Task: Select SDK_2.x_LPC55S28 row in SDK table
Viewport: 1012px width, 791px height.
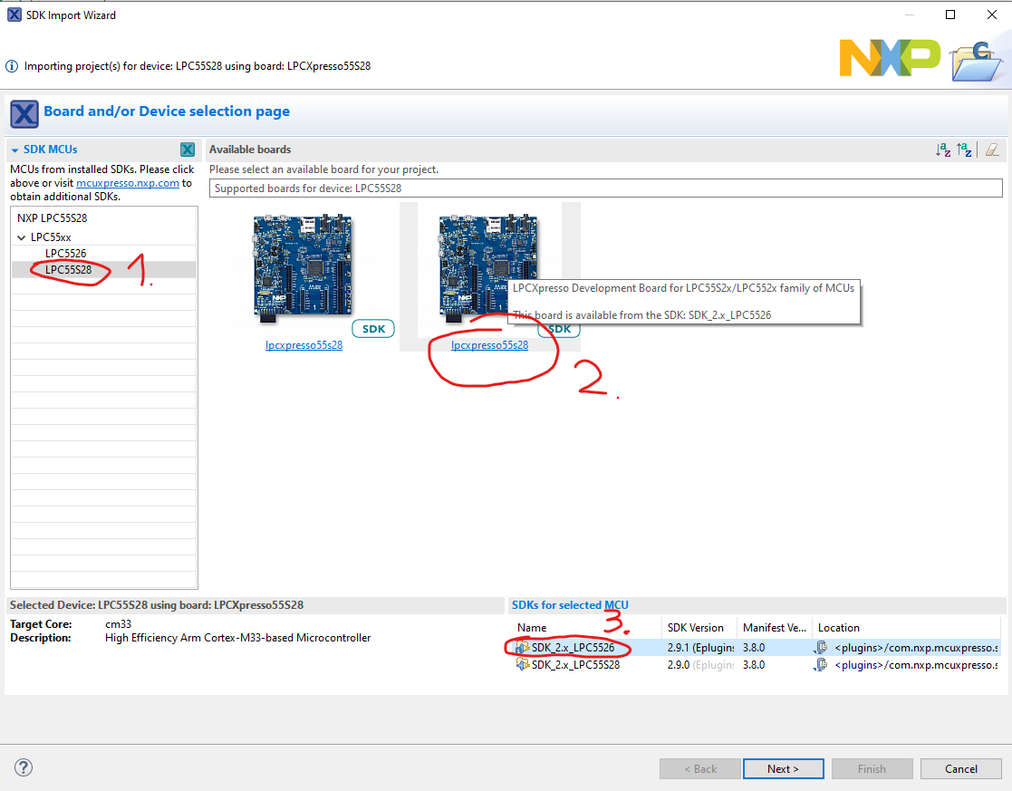Action: point(755,665)
